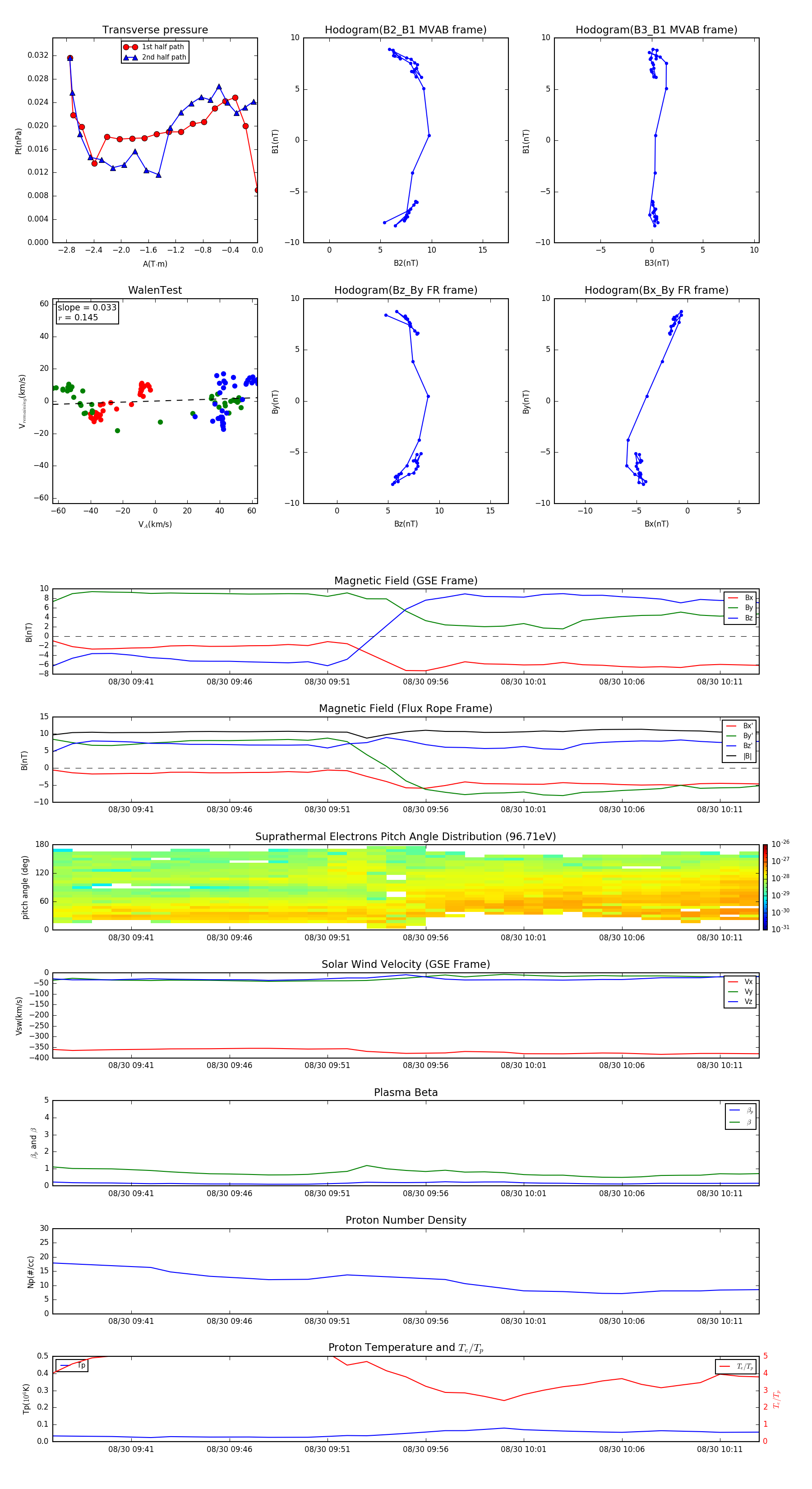Click 'Magnetic Field (GSE Frame)' title

[x=406, y=581]
